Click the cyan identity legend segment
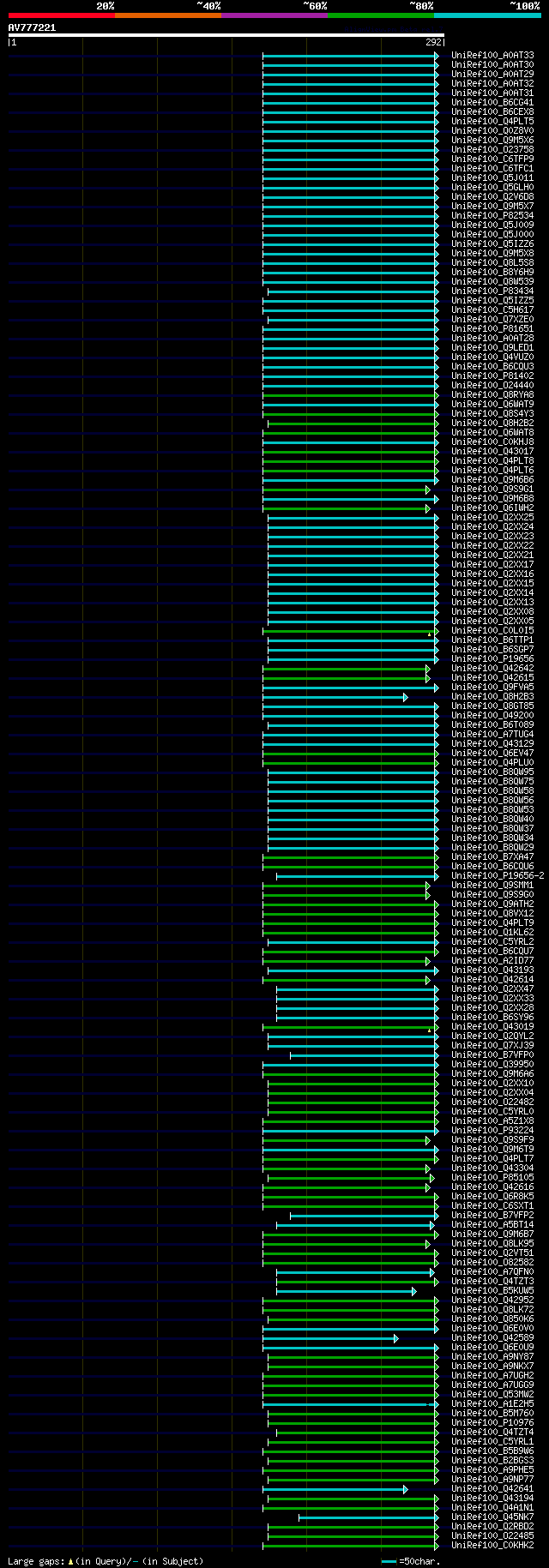 (487, 15)
